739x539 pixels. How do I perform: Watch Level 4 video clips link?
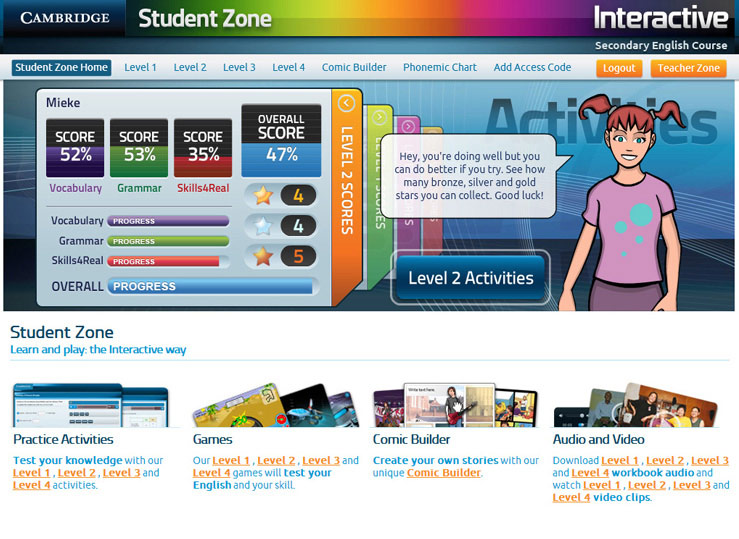click(571, 497)
